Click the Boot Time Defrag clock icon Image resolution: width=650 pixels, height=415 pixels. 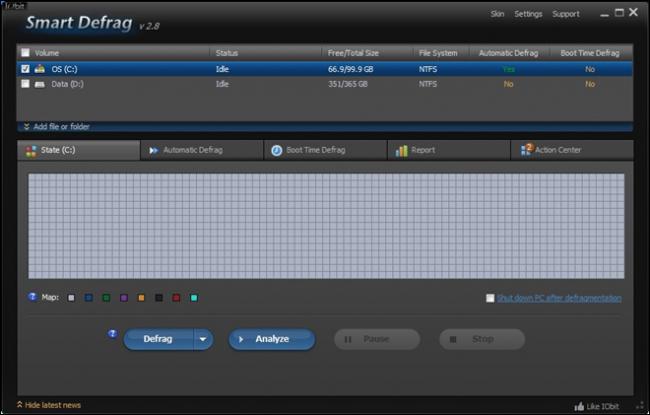[276, 150]
